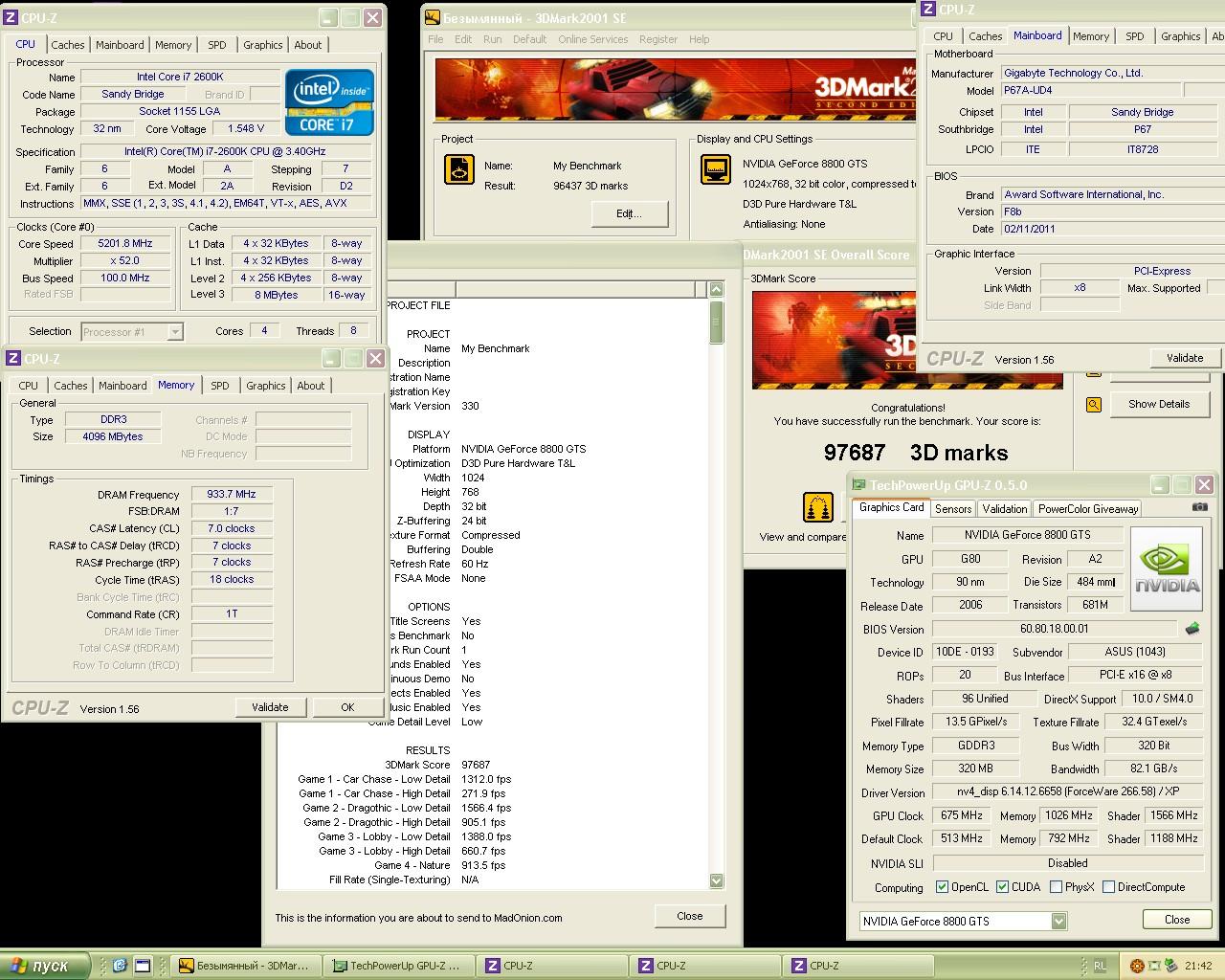
Task: Open the File menu in 3DMark2001
Action: point(435,39)
